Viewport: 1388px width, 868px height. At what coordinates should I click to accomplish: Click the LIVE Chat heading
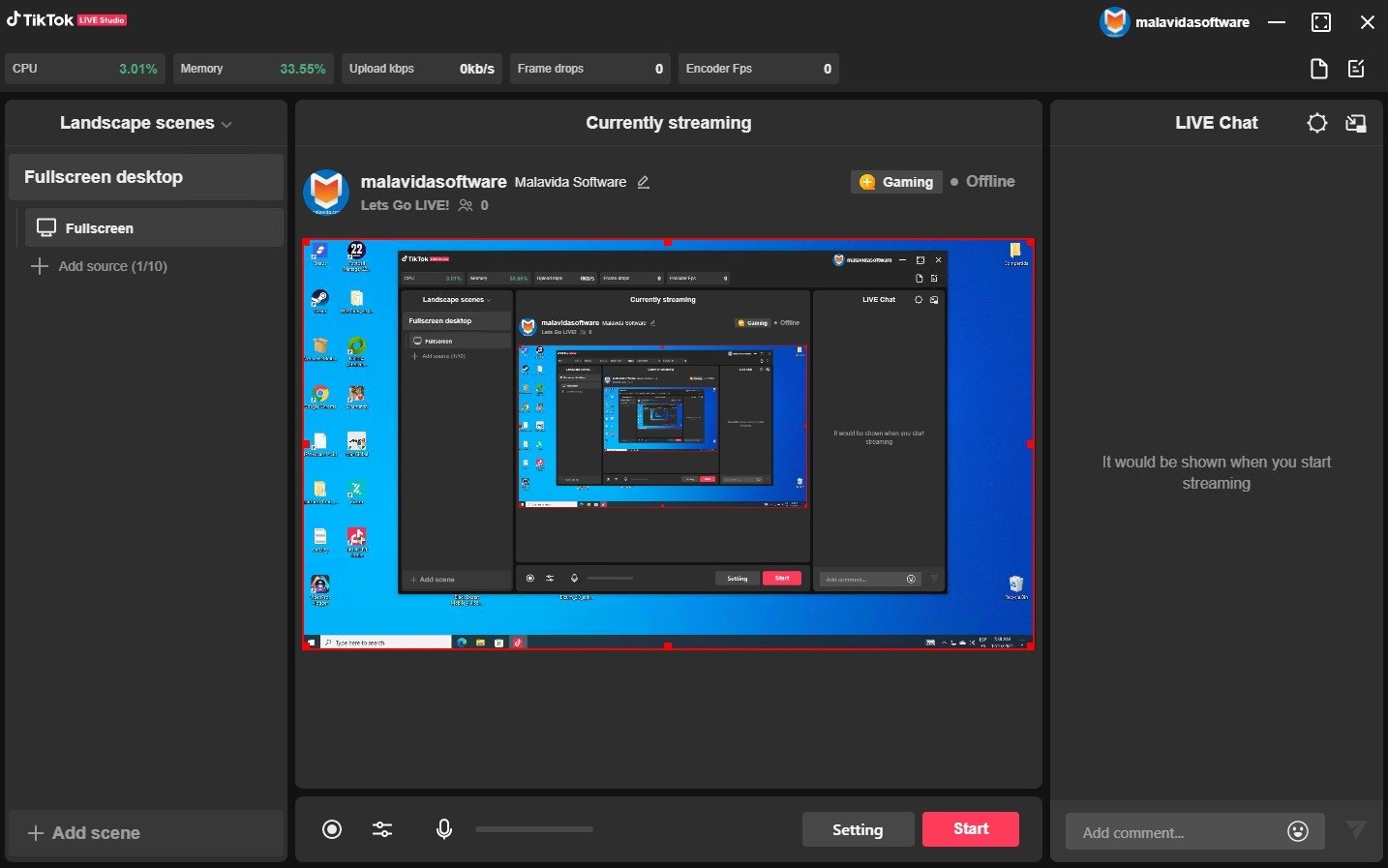click(x=1217, y=123)
